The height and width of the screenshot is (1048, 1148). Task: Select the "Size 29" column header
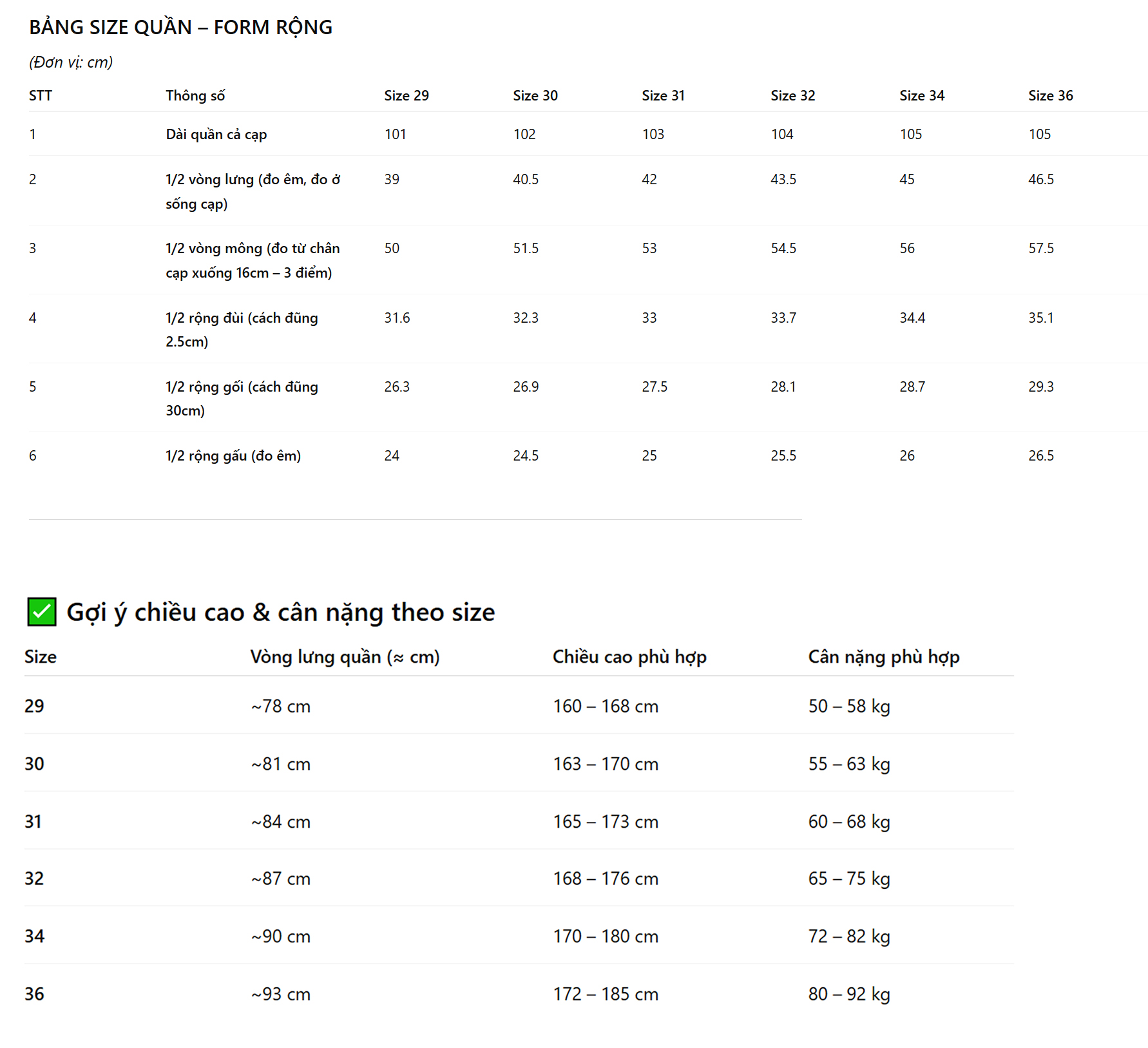coord(406,95)
